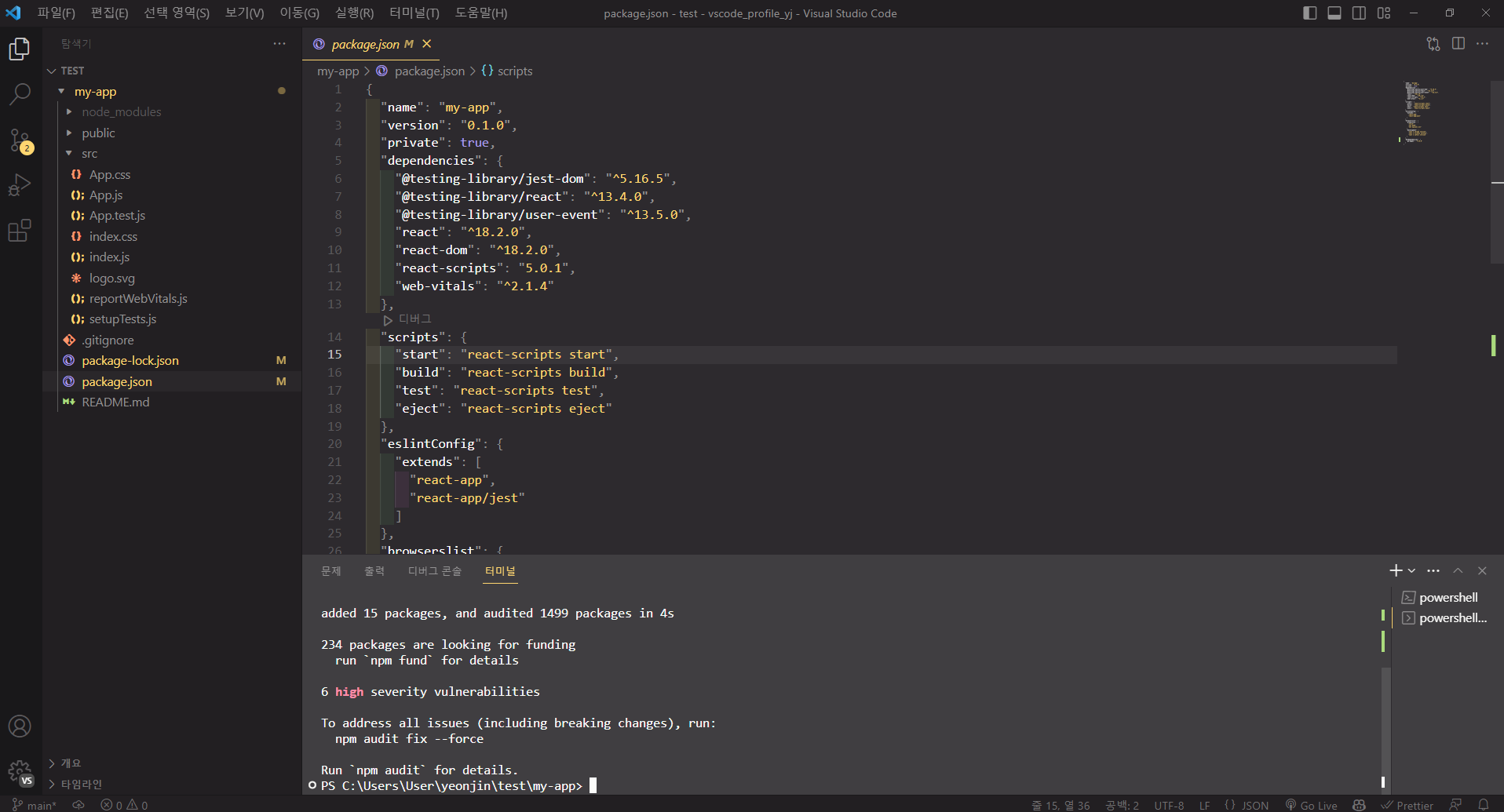Open the Customize Layout button
Viewport: 1504px width, 812px height.
click(x=1384, y=13)
